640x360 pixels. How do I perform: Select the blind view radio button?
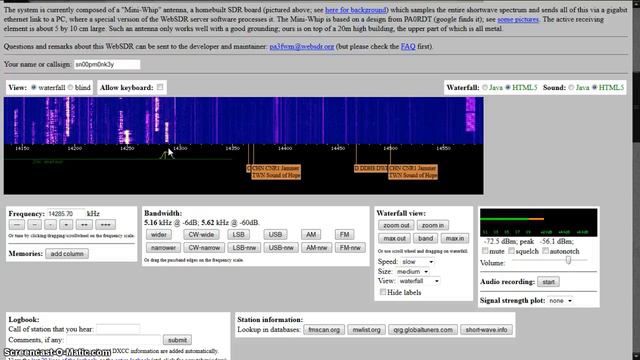[x=70, y=87]
